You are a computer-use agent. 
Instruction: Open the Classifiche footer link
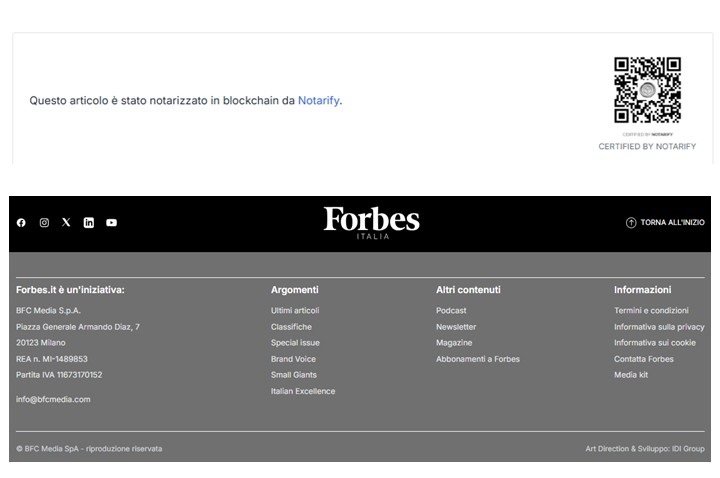click(x=291, y=327)
